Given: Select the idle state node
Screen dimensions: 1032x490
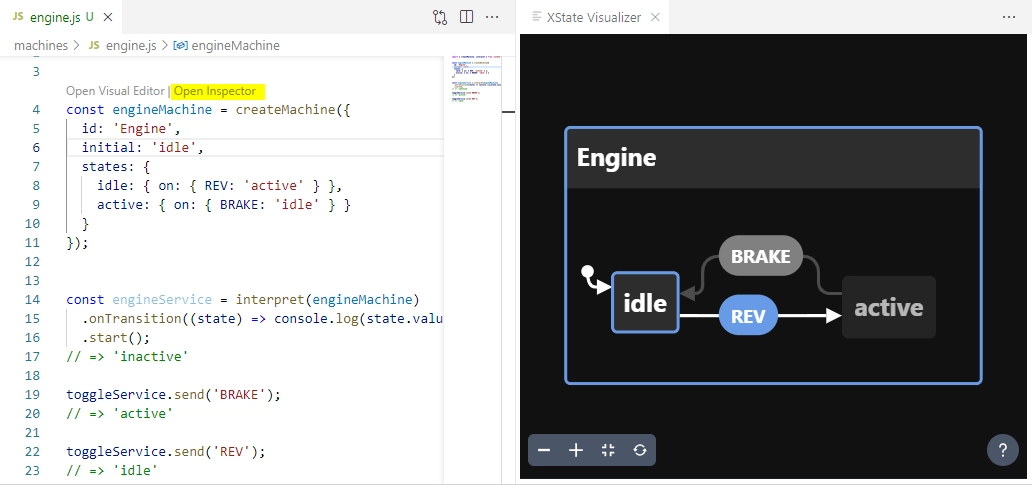Looking at the screenshot, I should click(645, 302).
